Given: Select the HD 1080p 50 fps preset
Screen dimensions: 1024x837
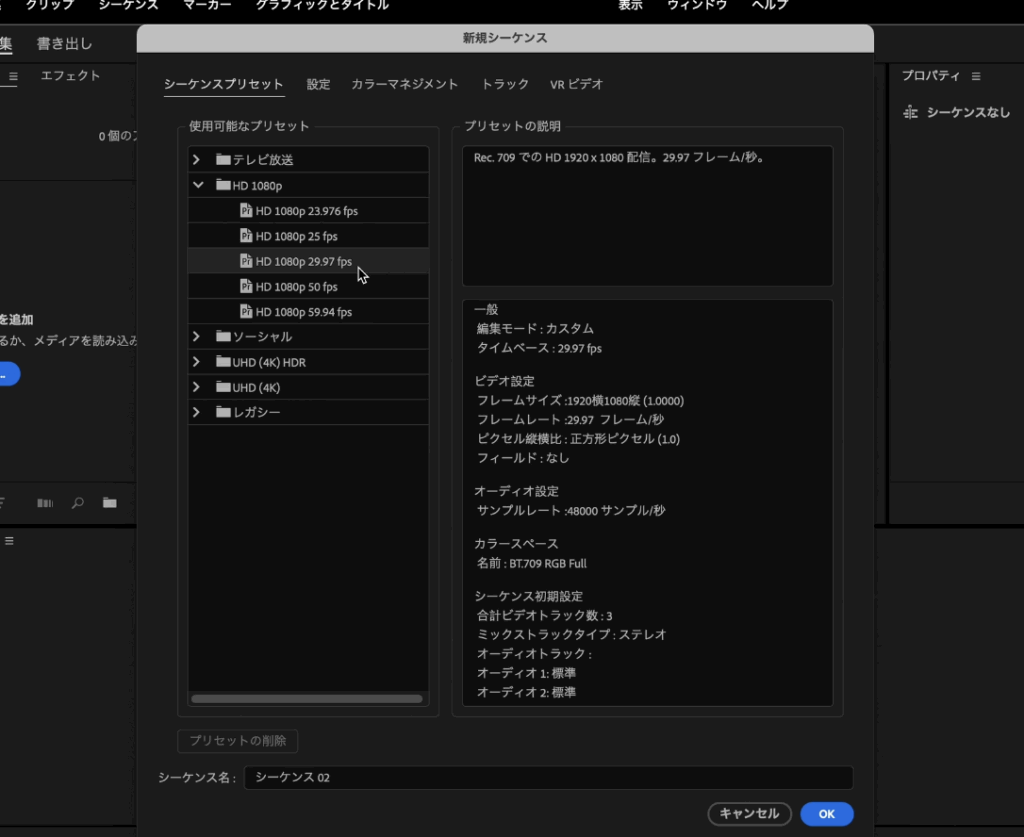Looking at the screenshot, I should (x=296, y=287).
